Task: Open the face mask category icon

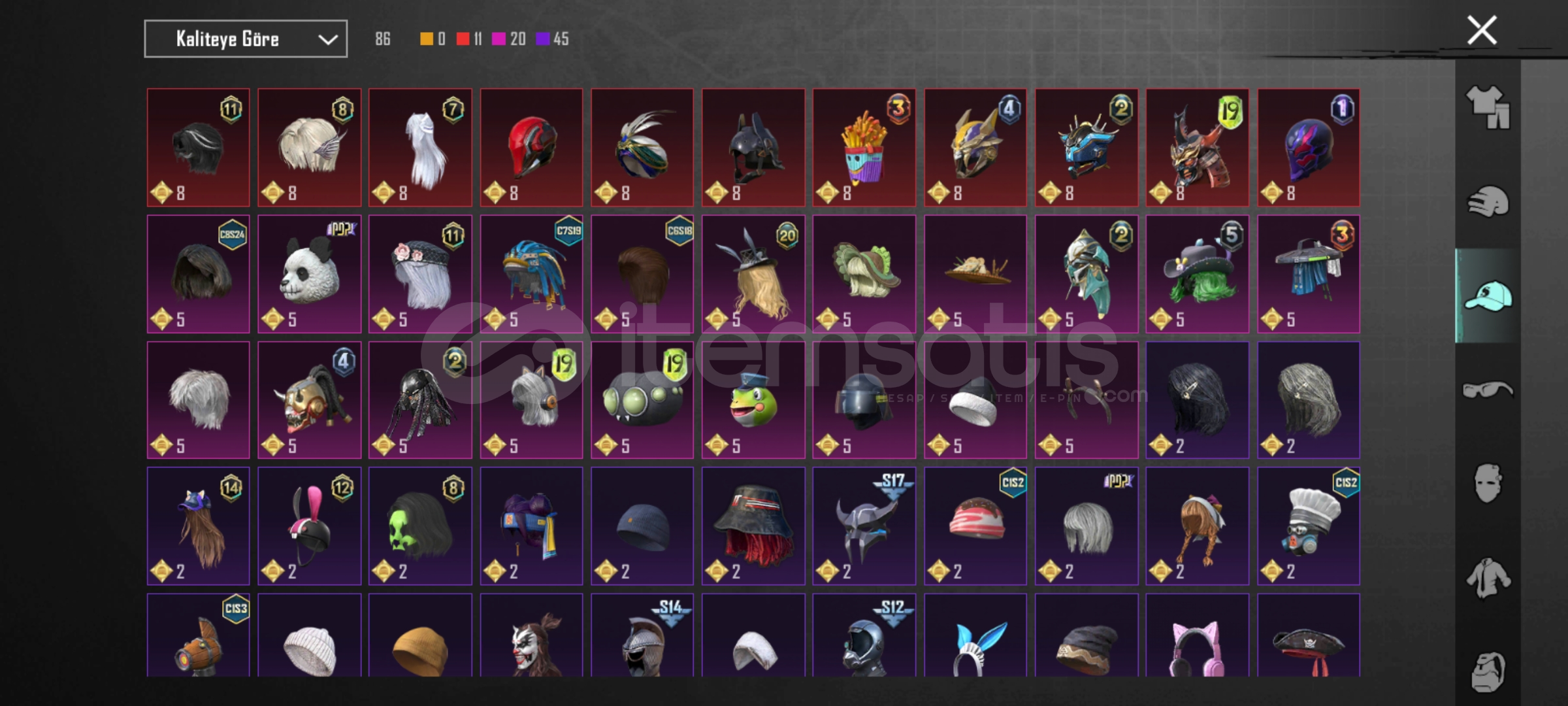Action: coord(1488,484)
